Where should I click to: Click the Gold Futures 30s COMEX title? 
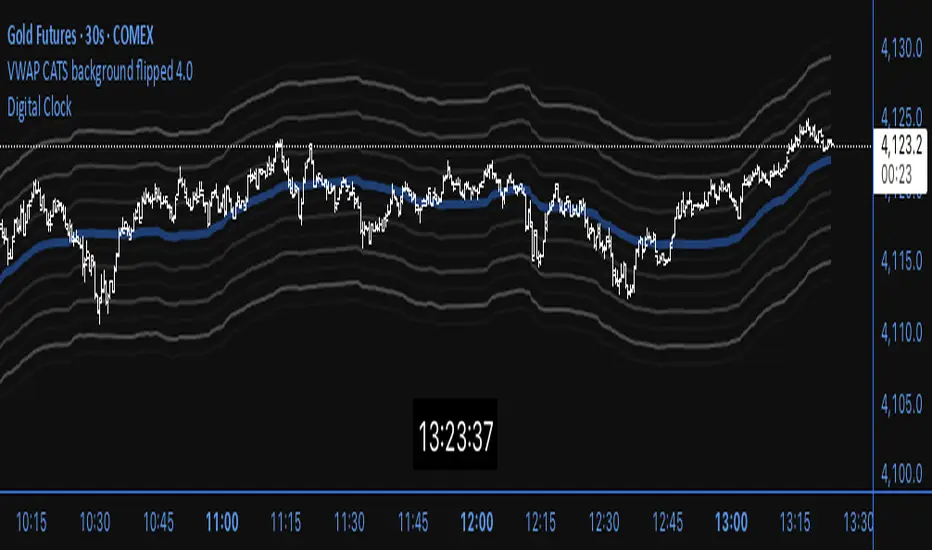[x=80, y=36]
